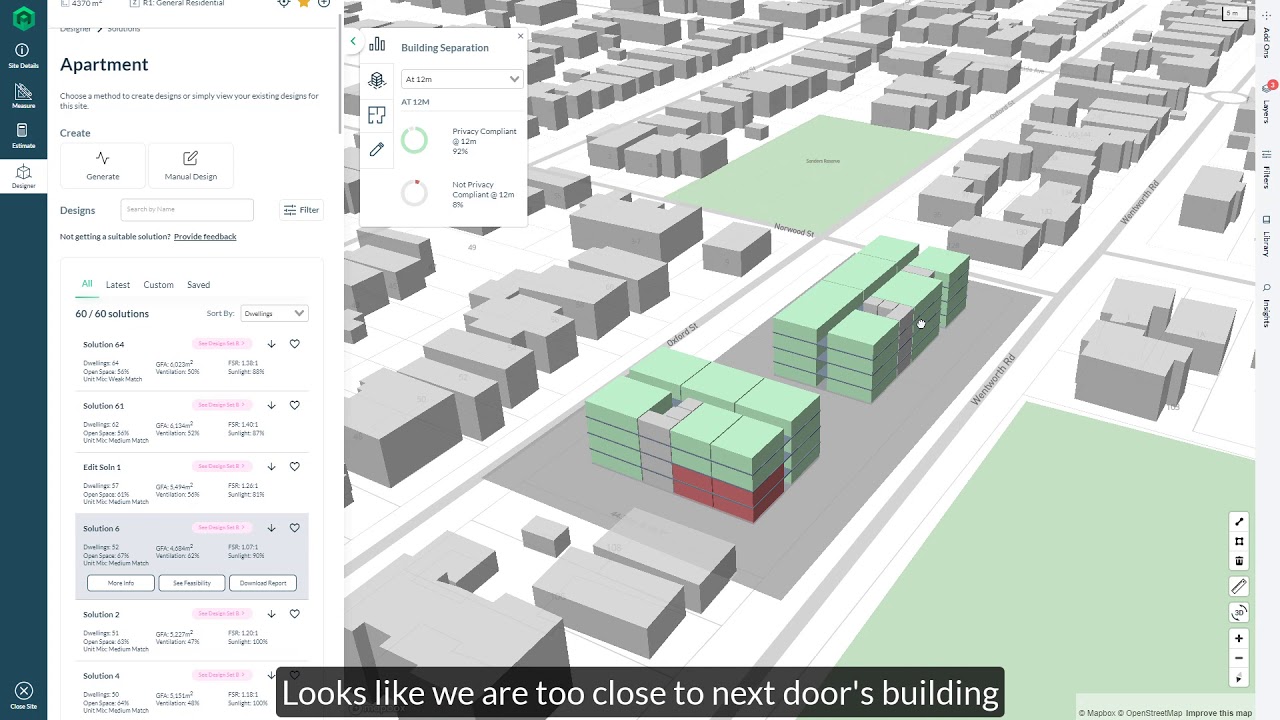The width and height of the screenshot is (1280, 720).
Task: Open the bar chart analysis icon
Action: 377,45
